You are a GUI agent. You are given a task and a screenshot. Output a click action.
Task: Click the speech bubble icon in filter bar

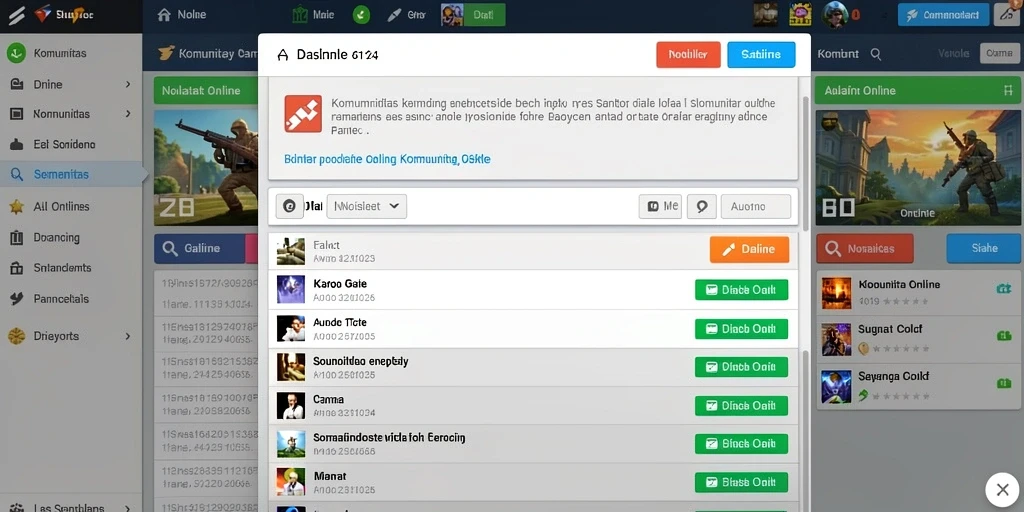click(x=701, y=206)
